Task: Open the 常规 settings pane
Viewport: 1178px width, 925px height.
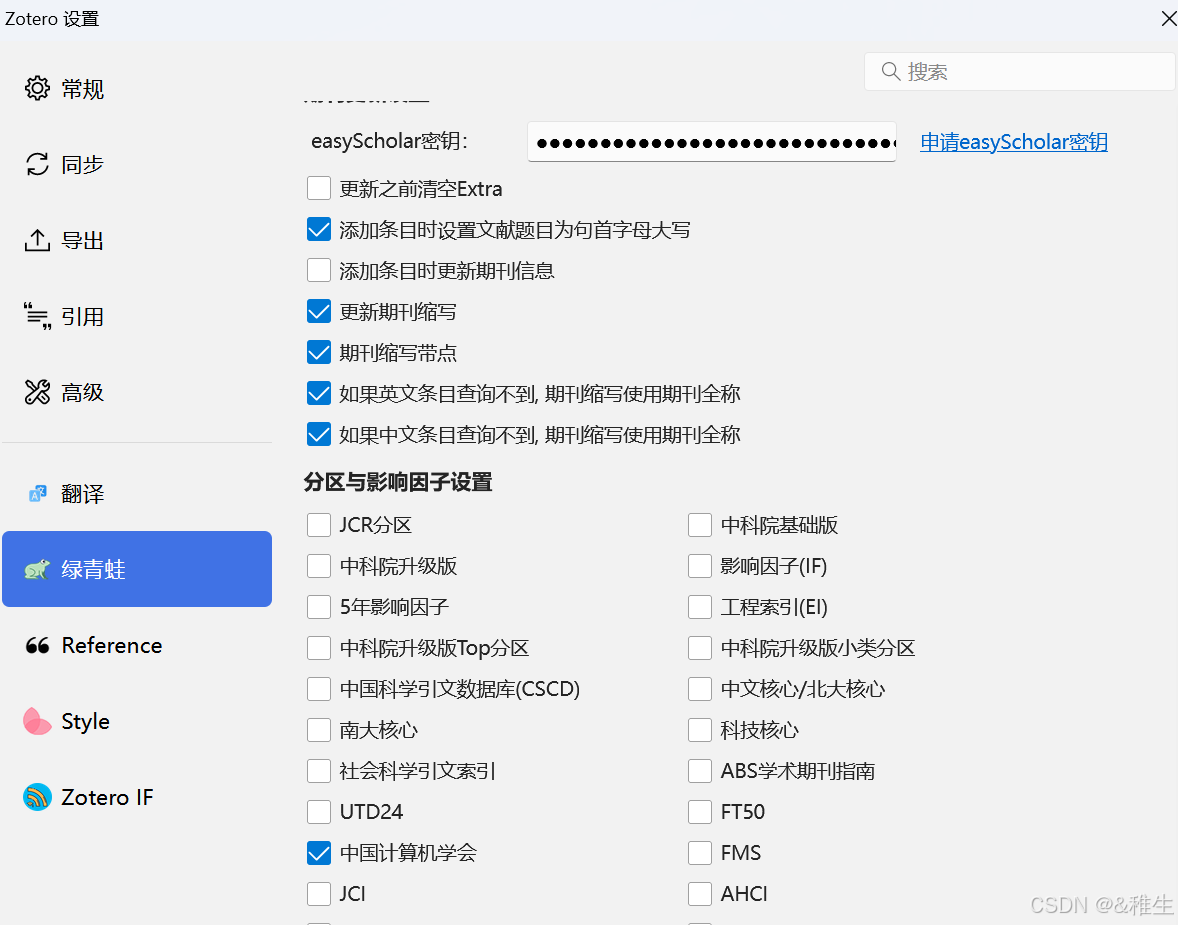Action: [137, 89]
